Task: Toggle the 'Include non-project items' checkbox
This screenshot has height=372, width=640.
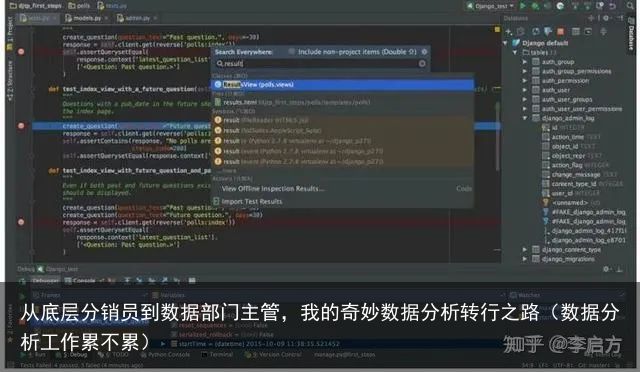Action: 291,51
